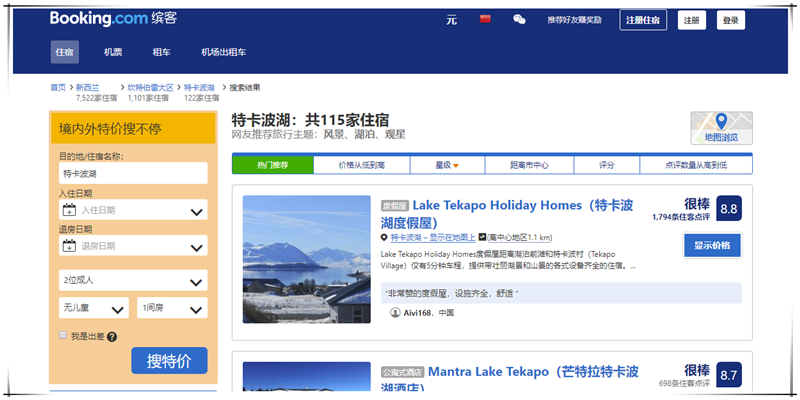Click the 8.7 review score badge
The height and width of the screenshot is (400, 800).
coord(729,375)
